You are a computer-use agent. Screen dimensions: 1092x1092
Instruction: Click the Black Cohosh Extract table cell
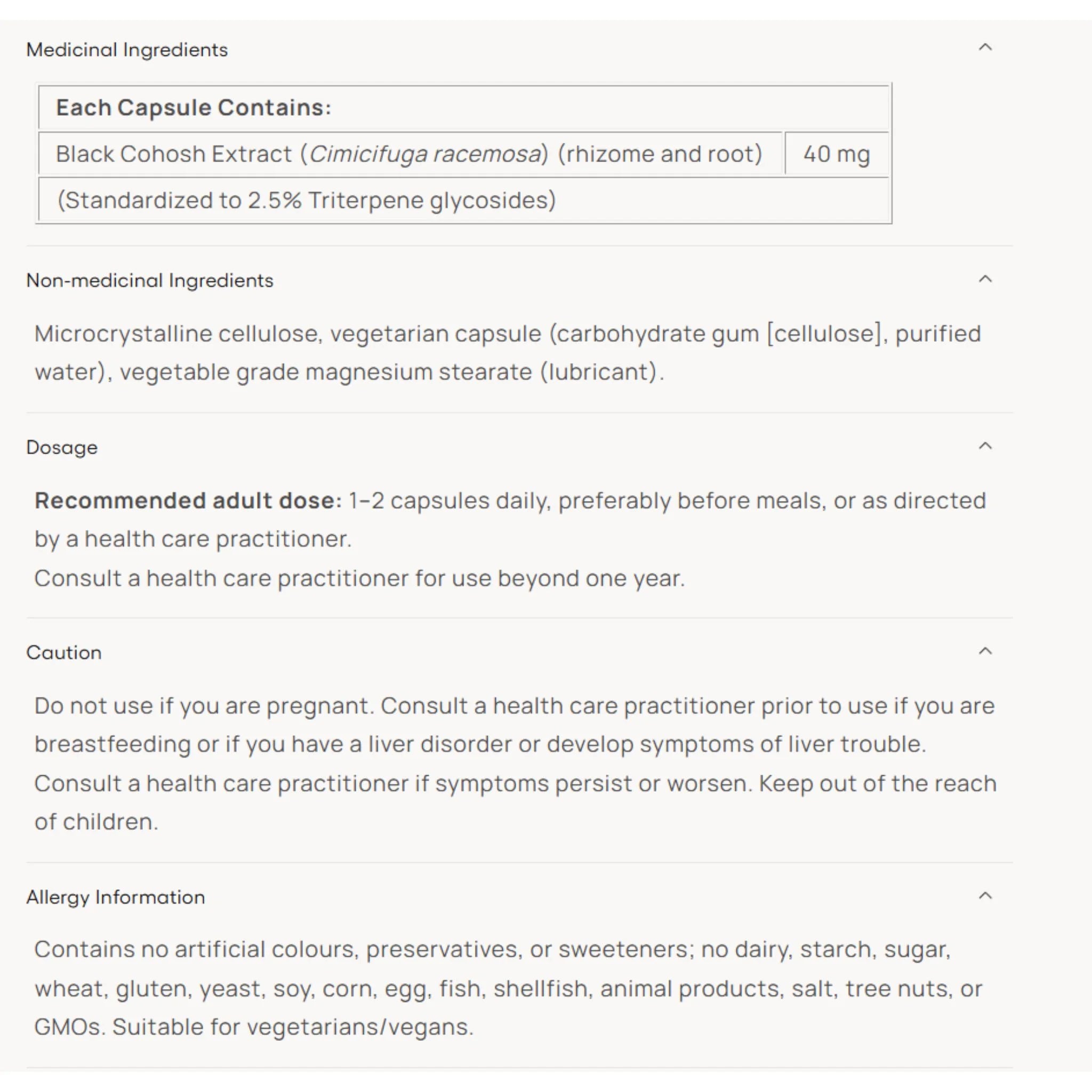411,154
